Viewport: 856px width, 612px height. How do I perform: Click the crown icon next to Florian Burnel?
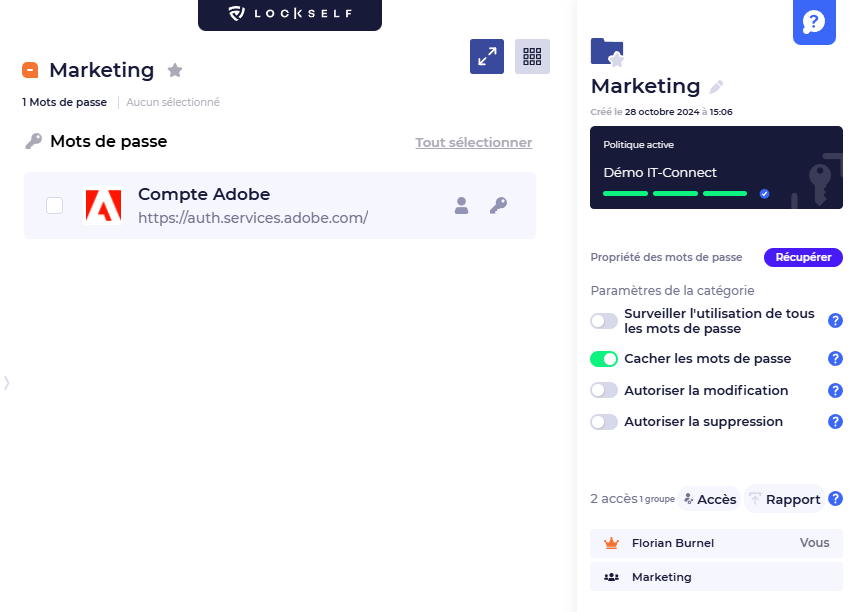tap(610, 543)
